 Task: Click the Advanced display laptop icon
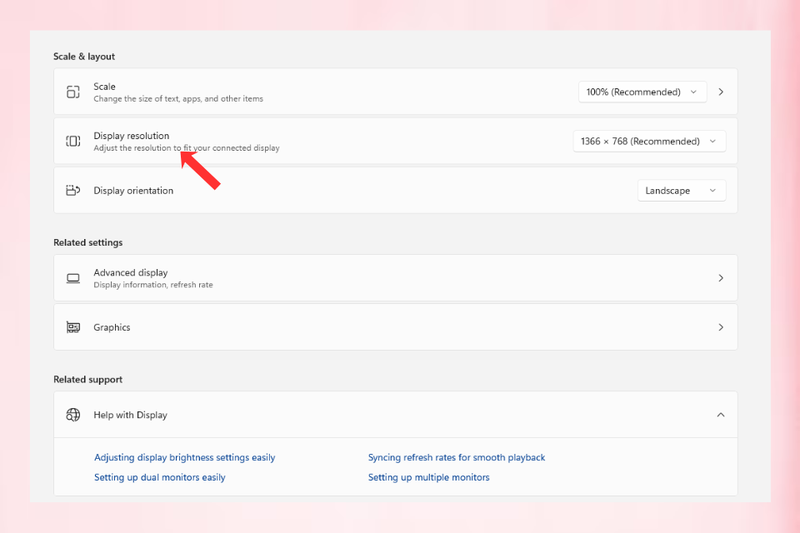click(73, 278)
